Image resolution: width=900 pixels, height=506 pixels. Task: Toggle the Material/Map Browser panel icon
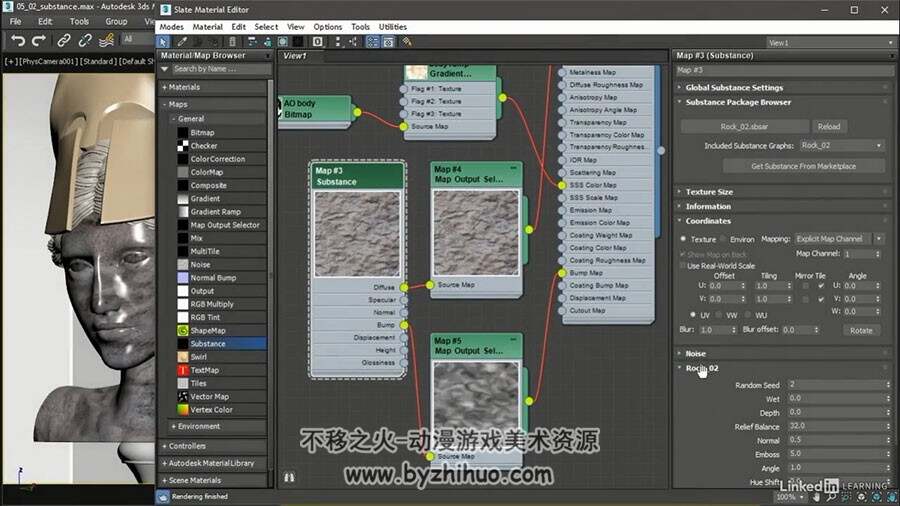click(x=373, y=42)
